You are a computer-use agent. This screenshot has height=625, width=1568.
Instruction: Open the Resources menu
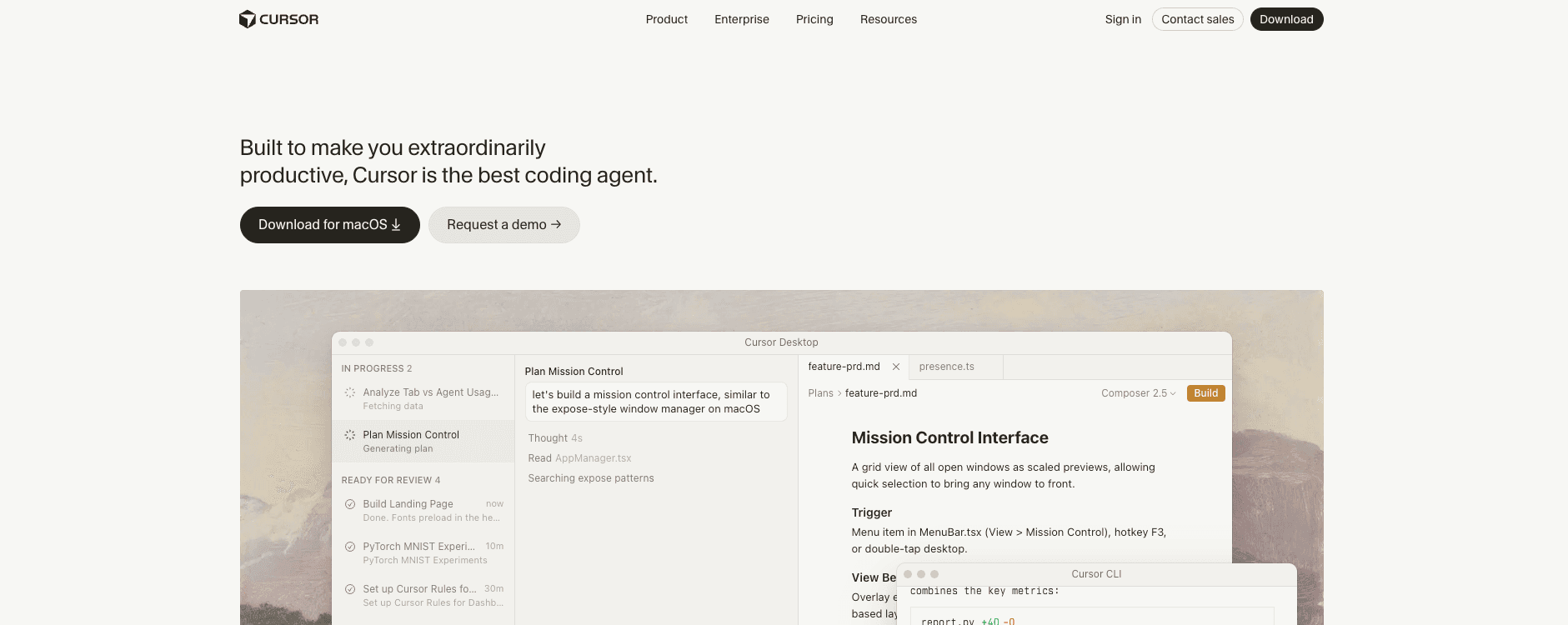coord(888,19)
